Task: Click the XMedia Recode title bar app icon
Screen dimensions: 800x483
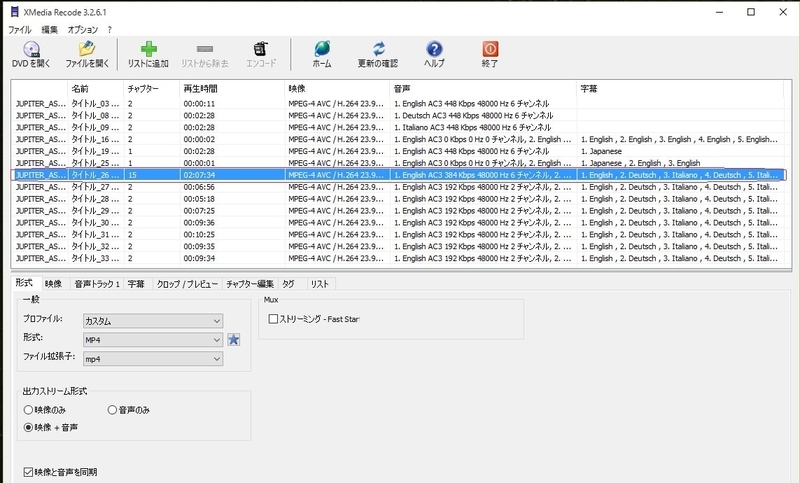Action: [x=14, y=12]
